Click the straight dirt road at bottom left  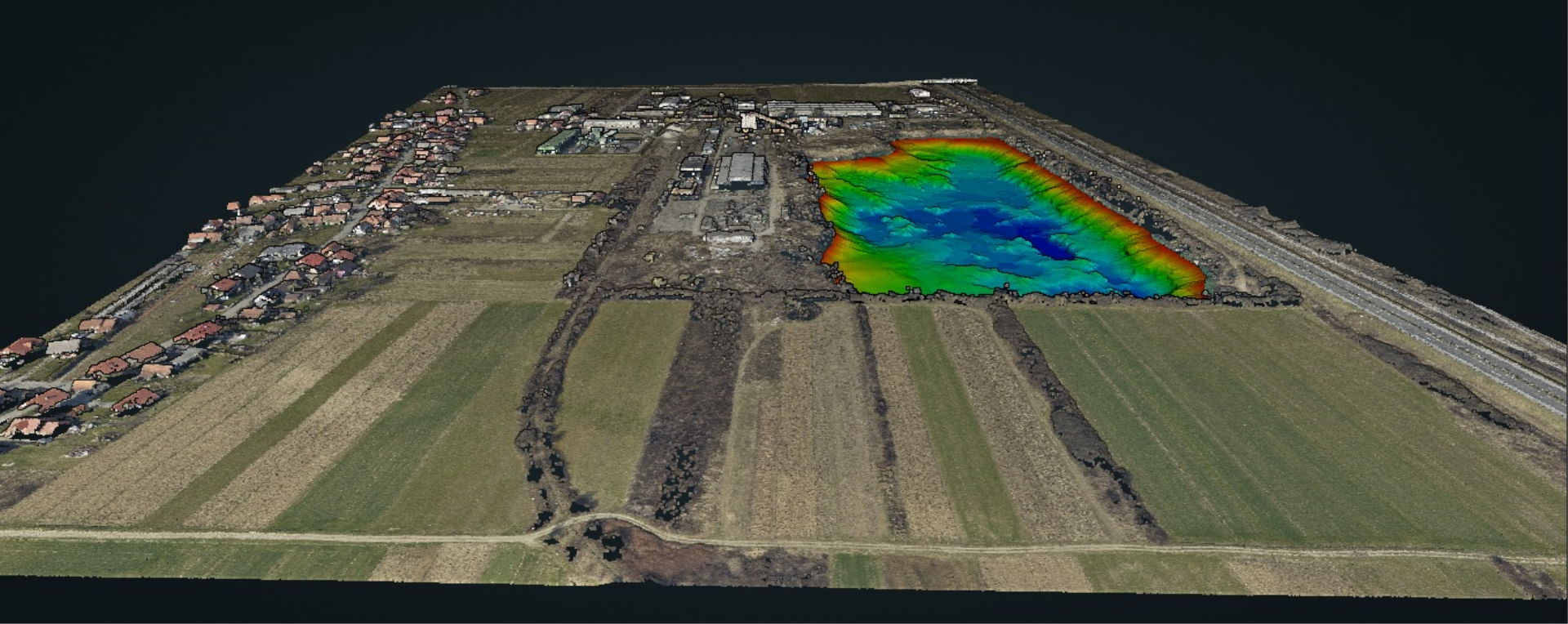click(245, 537)
